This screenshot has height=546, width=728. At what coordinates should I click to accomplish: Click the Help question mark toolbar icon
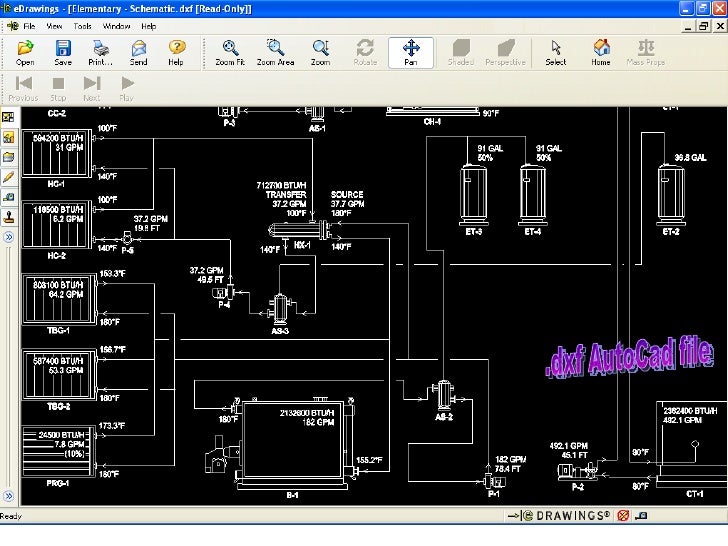click(x=176, y=47)
